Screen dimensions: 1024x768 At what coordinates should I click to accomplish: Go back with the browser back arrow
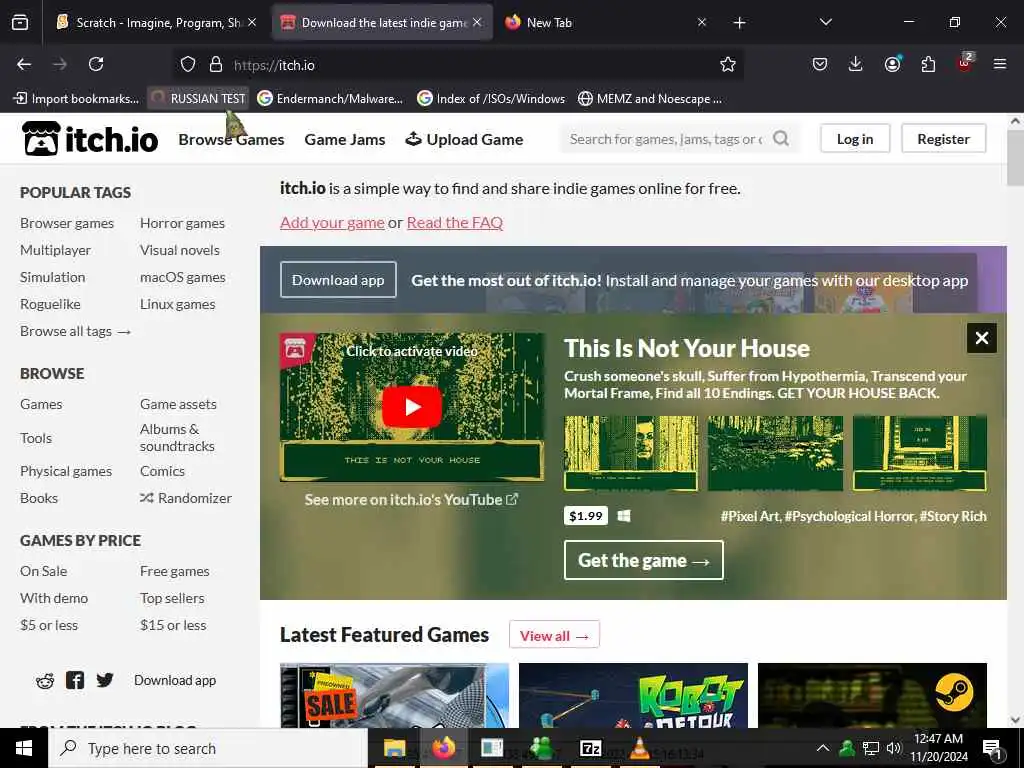click(24, 64)
